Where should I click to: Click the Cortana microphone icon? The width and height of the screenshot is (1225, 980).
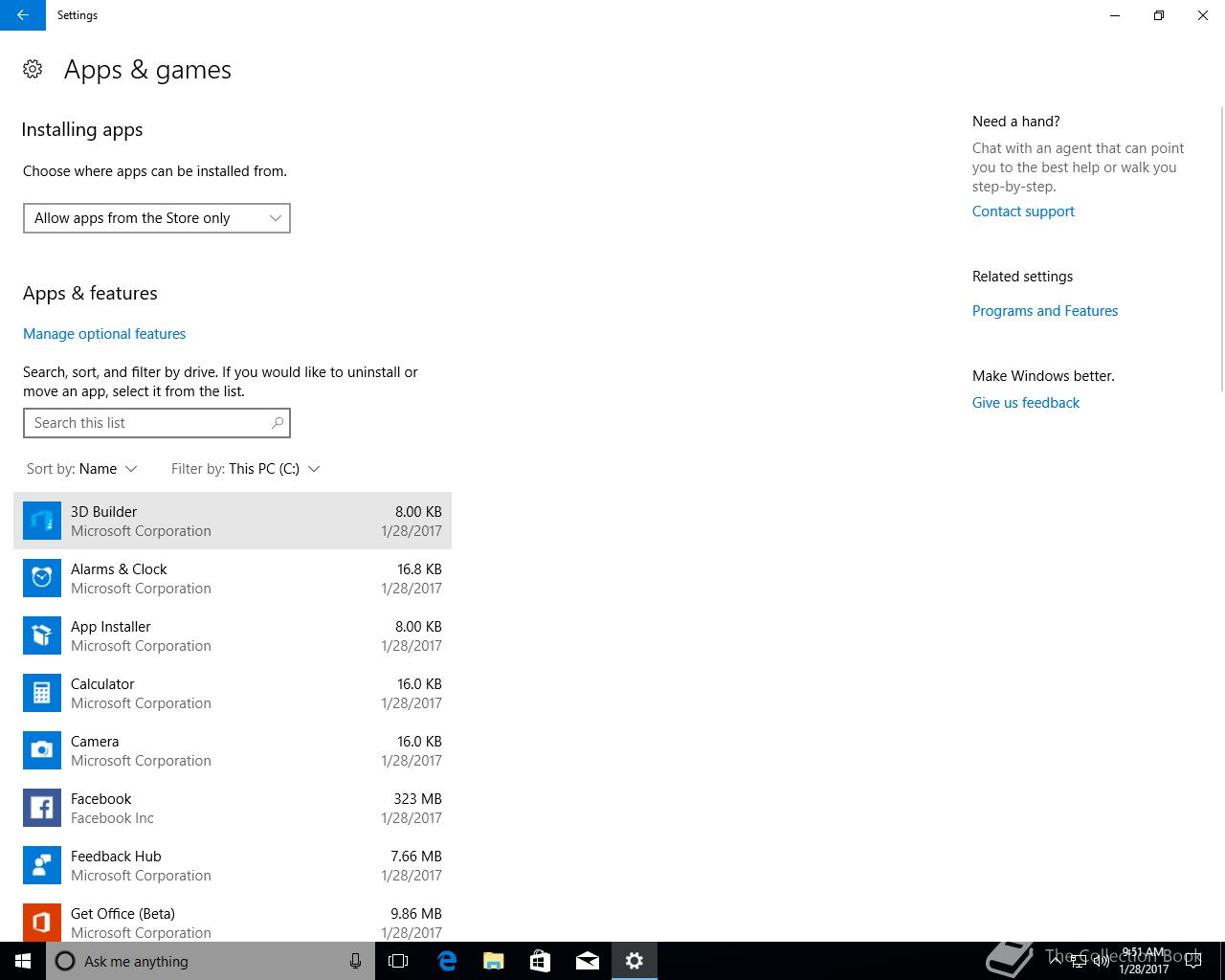pos(355,961)
